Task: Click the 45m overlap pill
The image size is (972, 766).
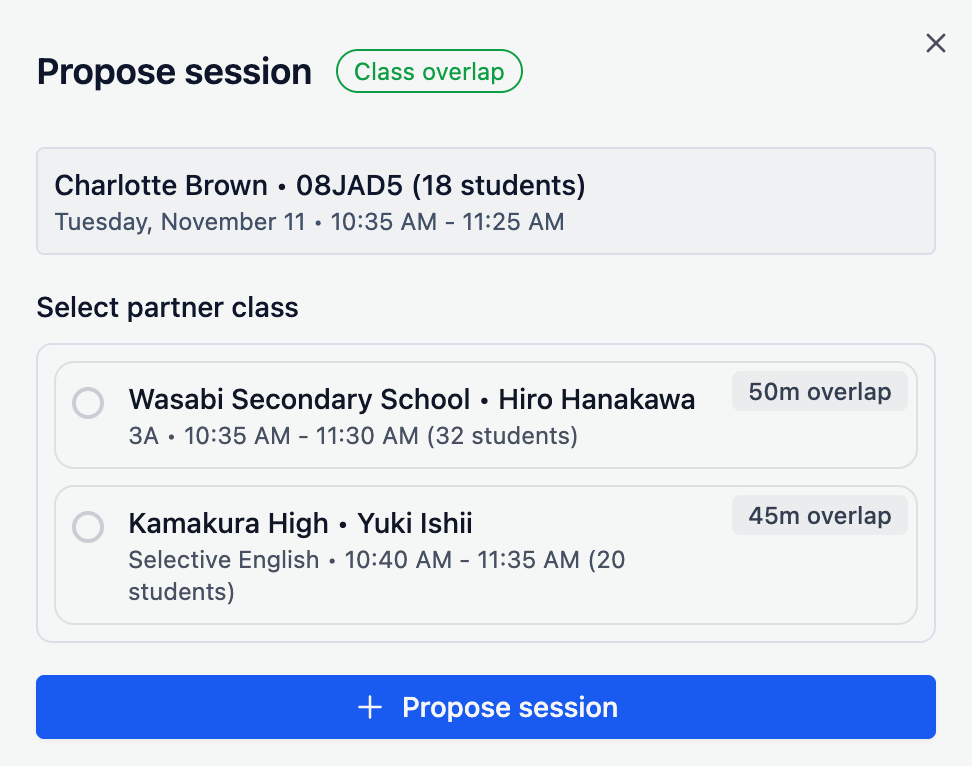Action: [819, 515]
